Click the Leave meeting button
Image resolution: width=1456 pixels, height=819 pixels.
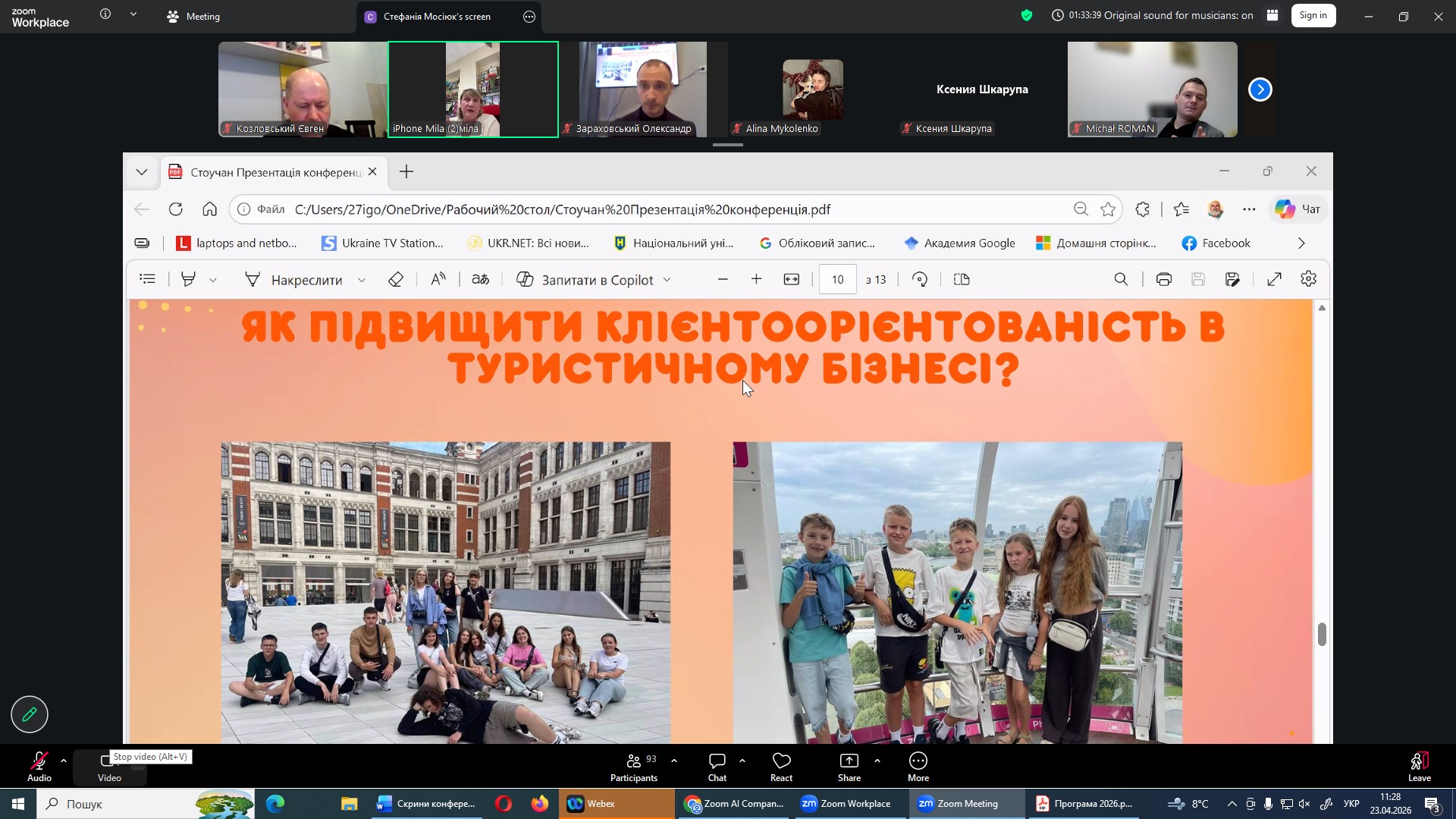[1419, 766]
